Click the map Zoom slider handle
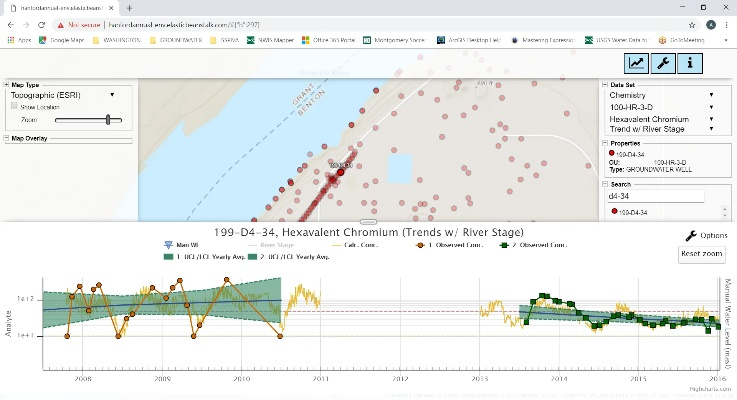The width and height of the screenshot is (737, 400). coord(108,119)
